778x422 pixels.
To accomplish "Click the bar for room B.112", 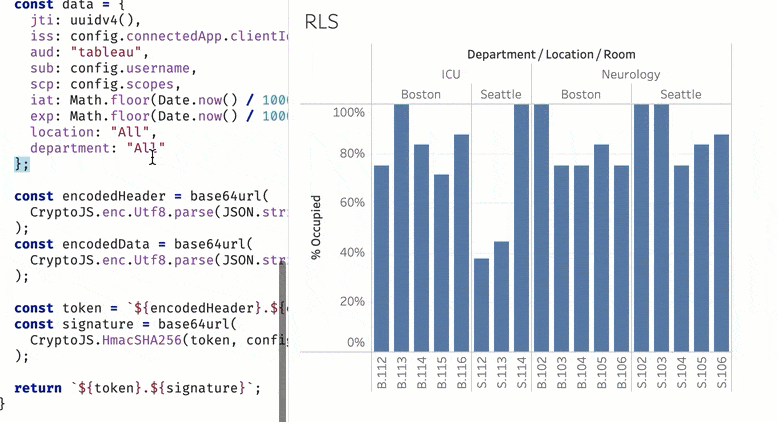I will point(381,258).
